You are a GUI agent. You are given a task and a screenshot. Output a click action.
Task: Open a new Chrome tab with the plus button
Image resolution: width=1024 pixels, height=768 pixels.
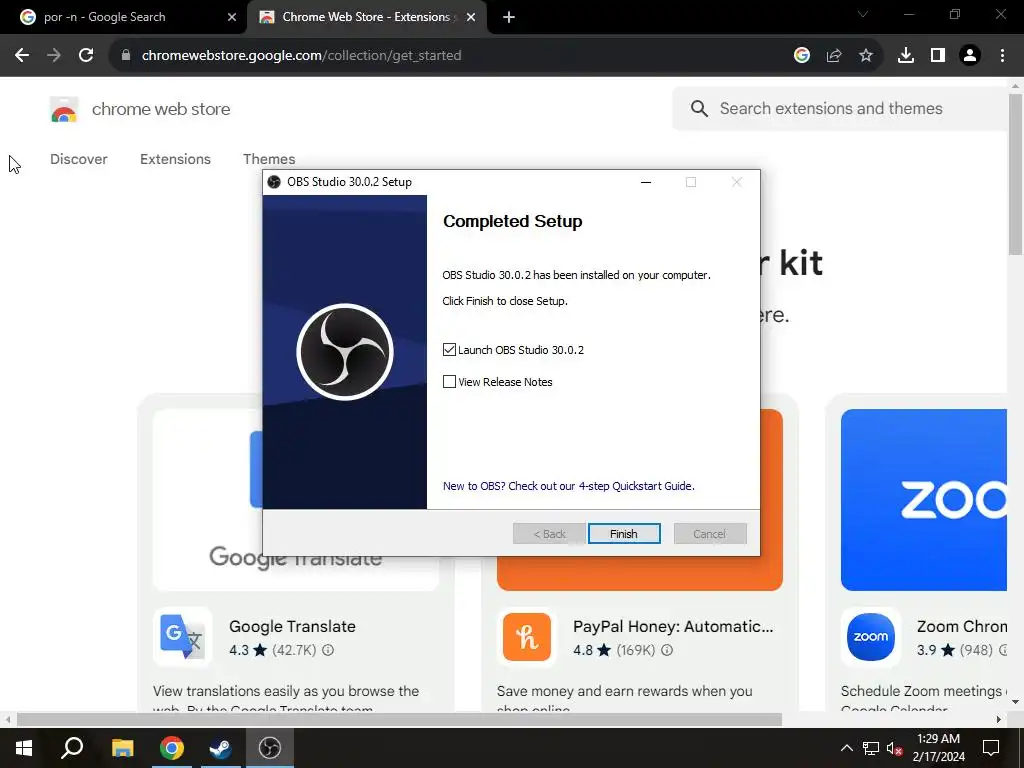coord(509,17)
